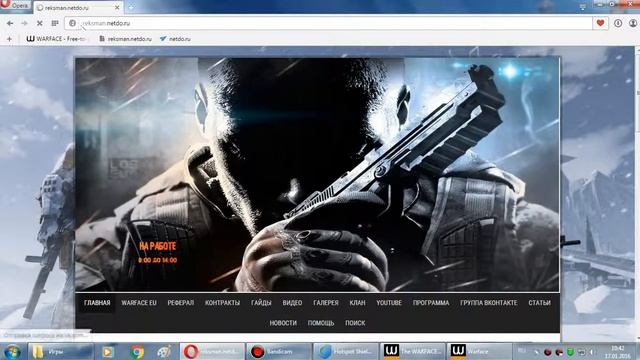Switch to the Opera taskbar button
This screenshot has height=360, width=640.
click(x=212, y=351)
